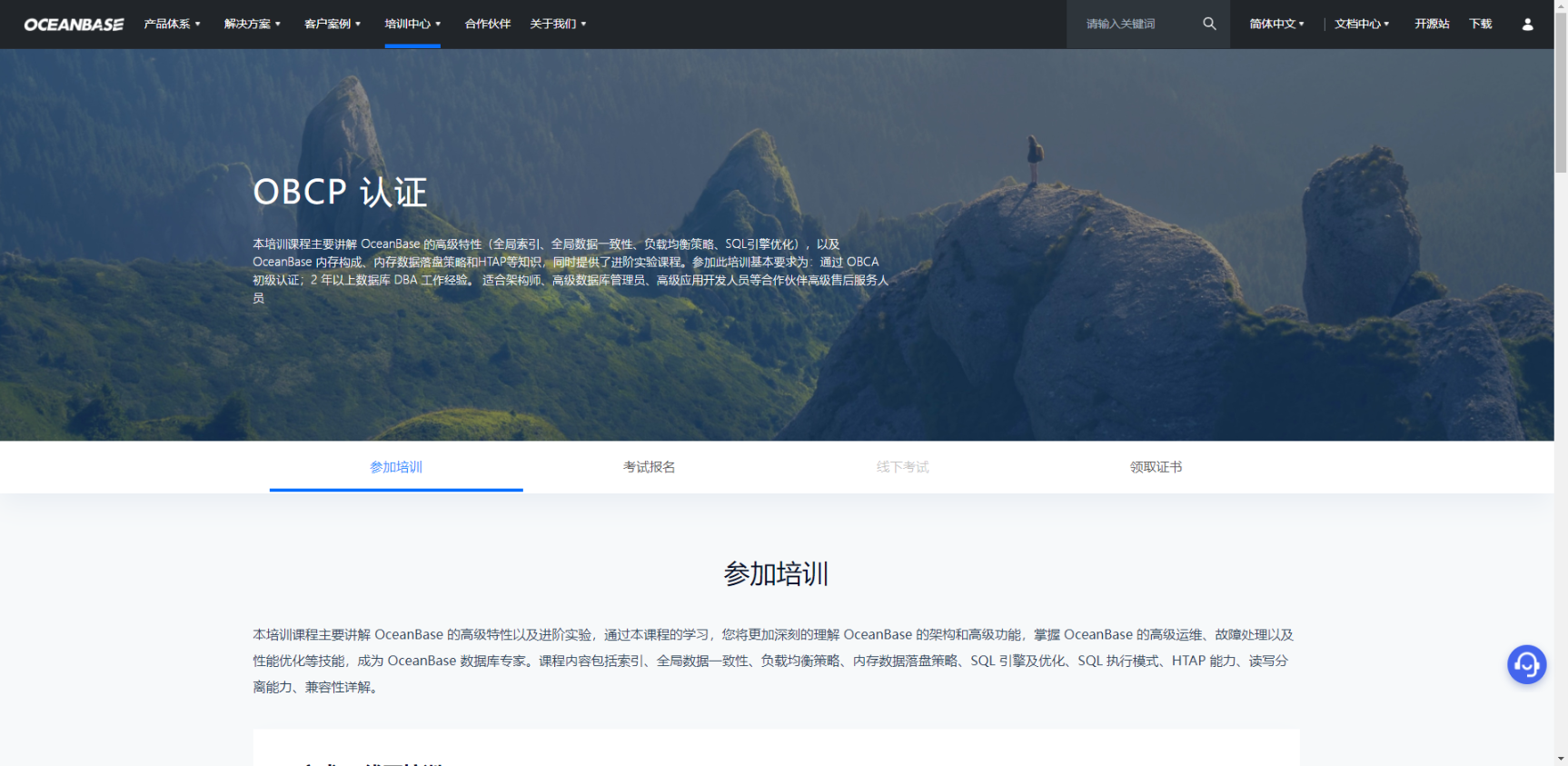Expand the 产品体系 dropdown menu
This screenshot has width=1568, height=766.
tap(172, 24)
